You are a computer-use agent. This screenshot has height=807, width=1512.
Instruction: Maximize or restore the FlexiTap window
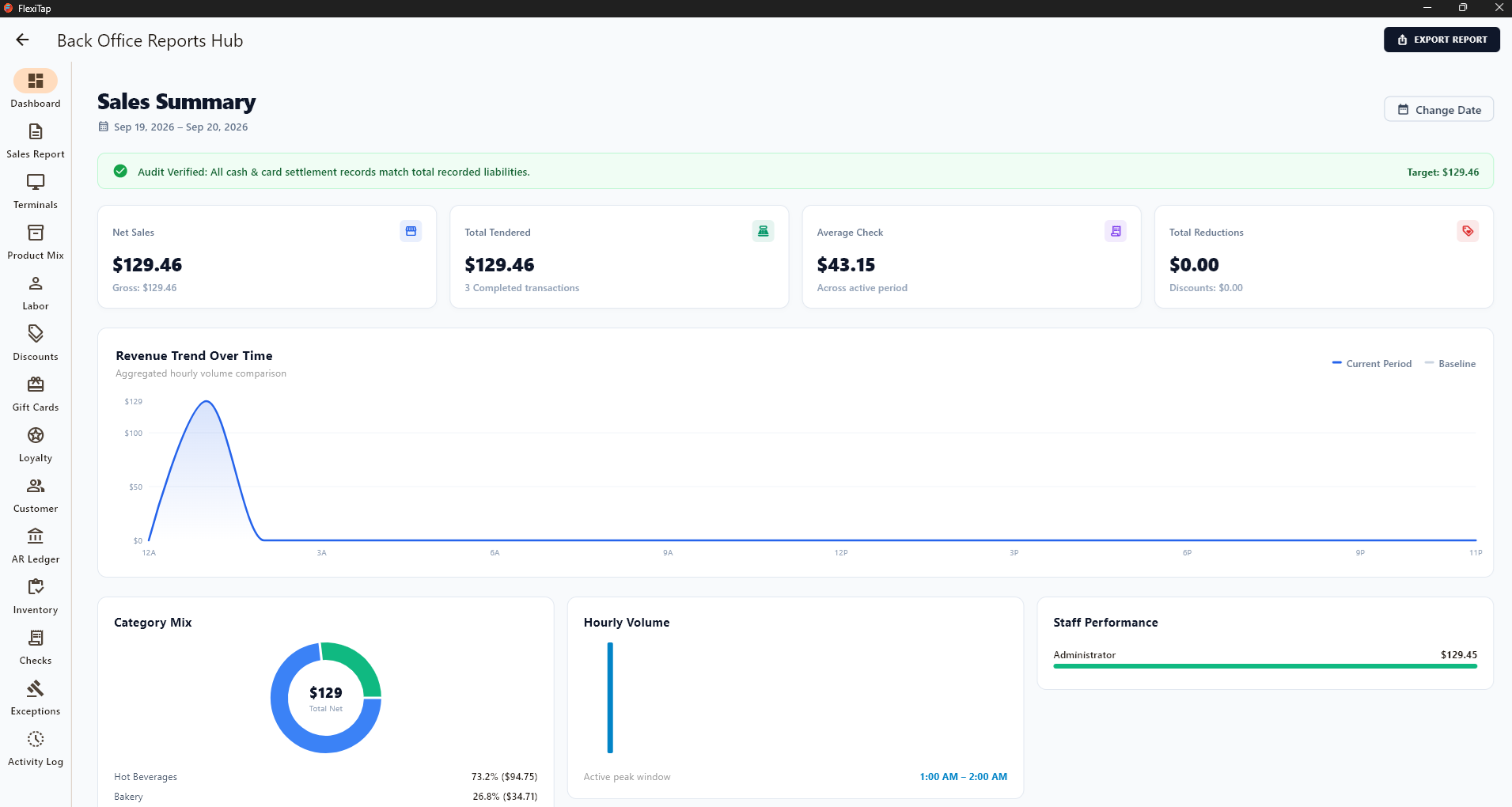pyautogui.click(x=1463, y=8)
